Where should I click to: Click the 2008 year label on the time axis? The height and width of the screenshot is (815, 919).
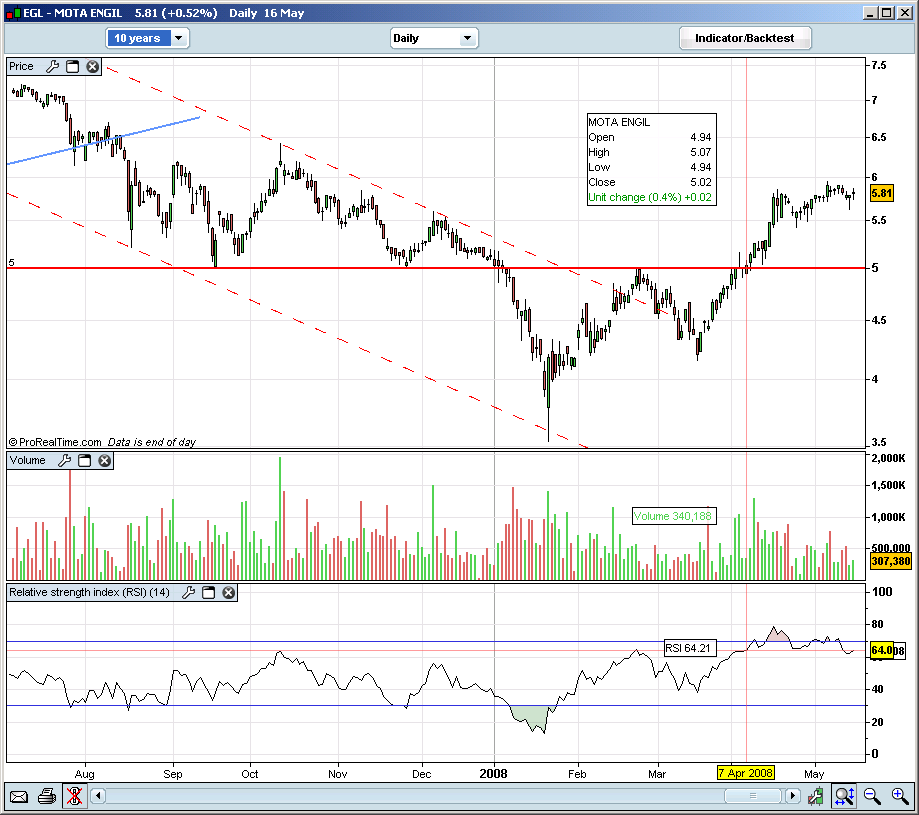coord(493,773)
